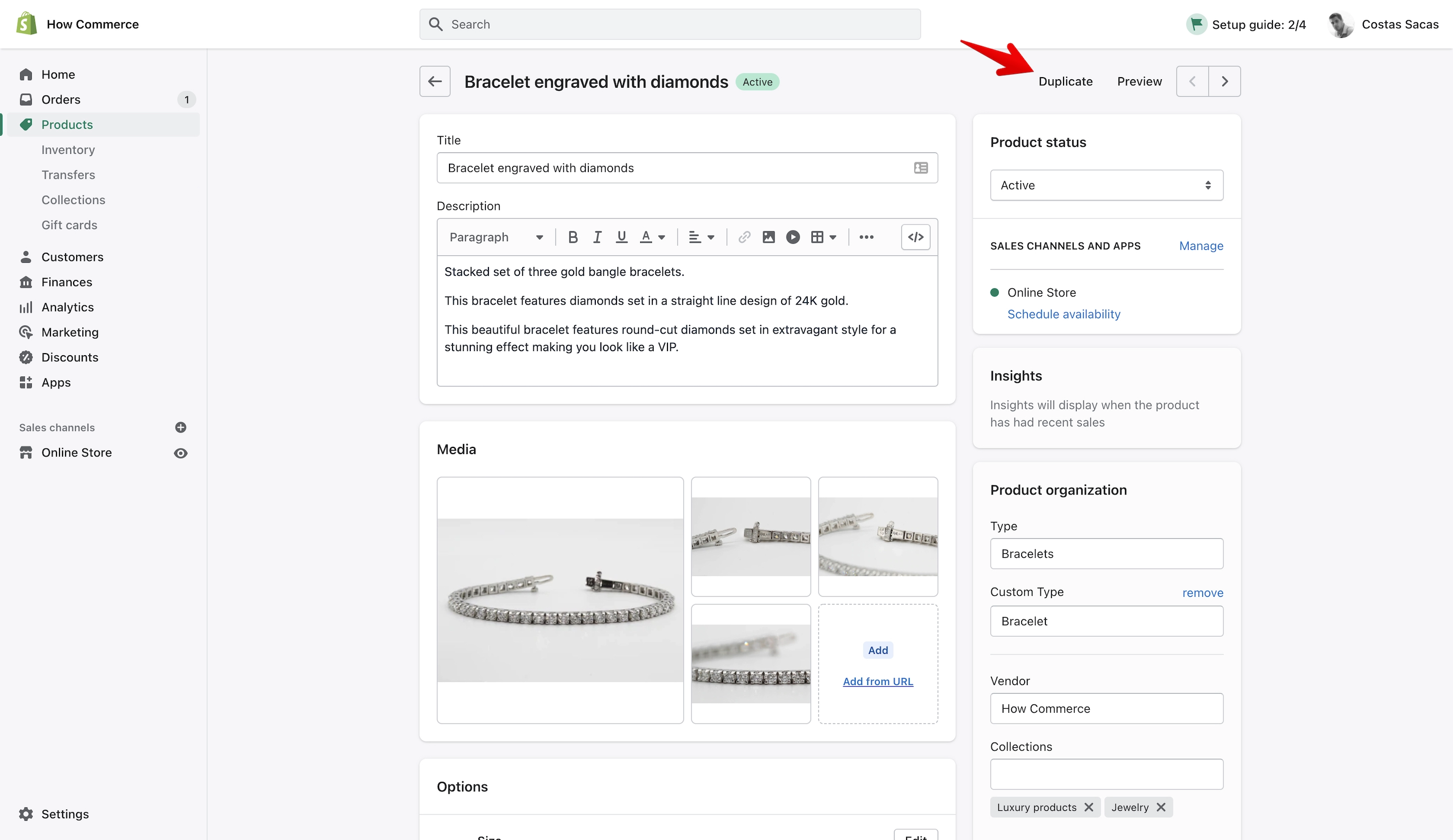Insert a video in description
This screenshot has height=840, width=1453.
pos(793,237)
